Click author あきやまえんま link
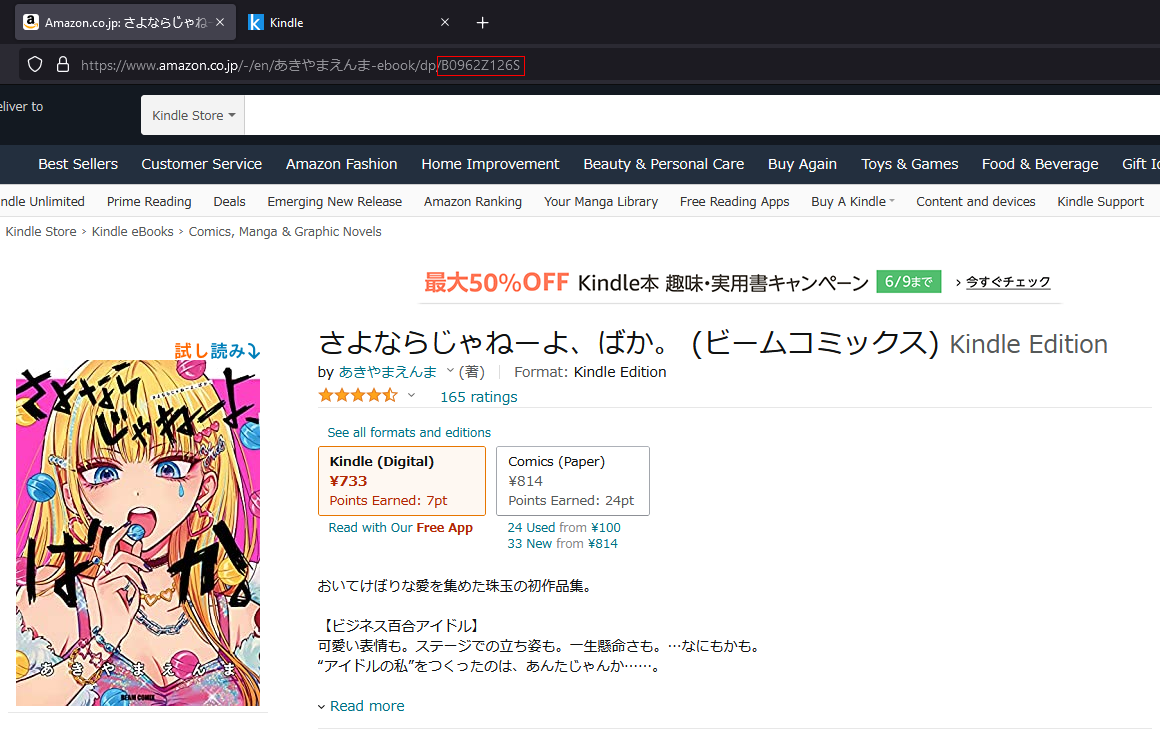Viewport: 1160px width, 737px height. coord(388,371)
